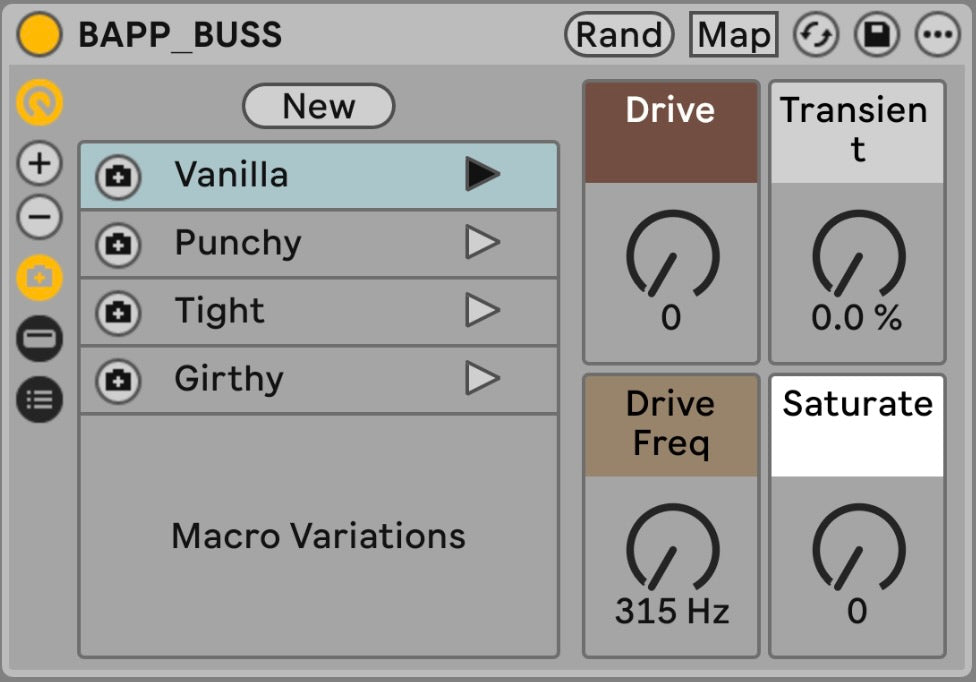Click the hot-swap preset icon
Viewport: 976px width, 682px height.
click(x=815, y=35)
